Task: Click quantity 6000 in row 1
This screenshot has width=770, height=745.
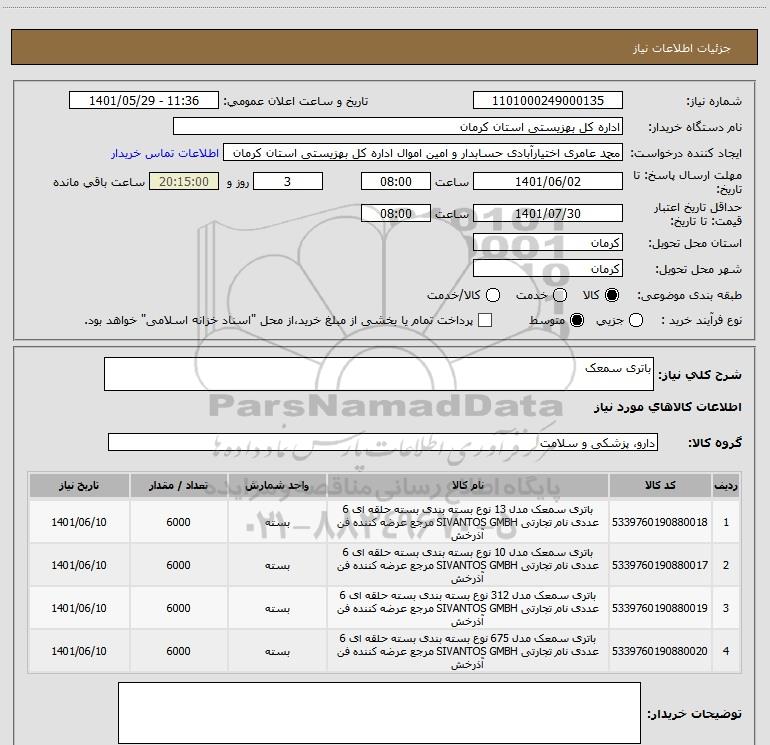Action: (x=178, y=522)
